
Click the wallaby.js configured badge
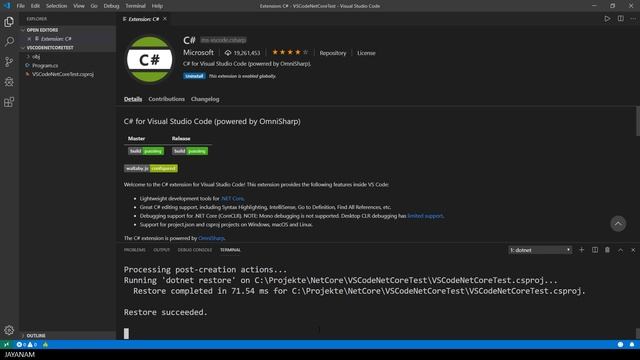[151, 168]
